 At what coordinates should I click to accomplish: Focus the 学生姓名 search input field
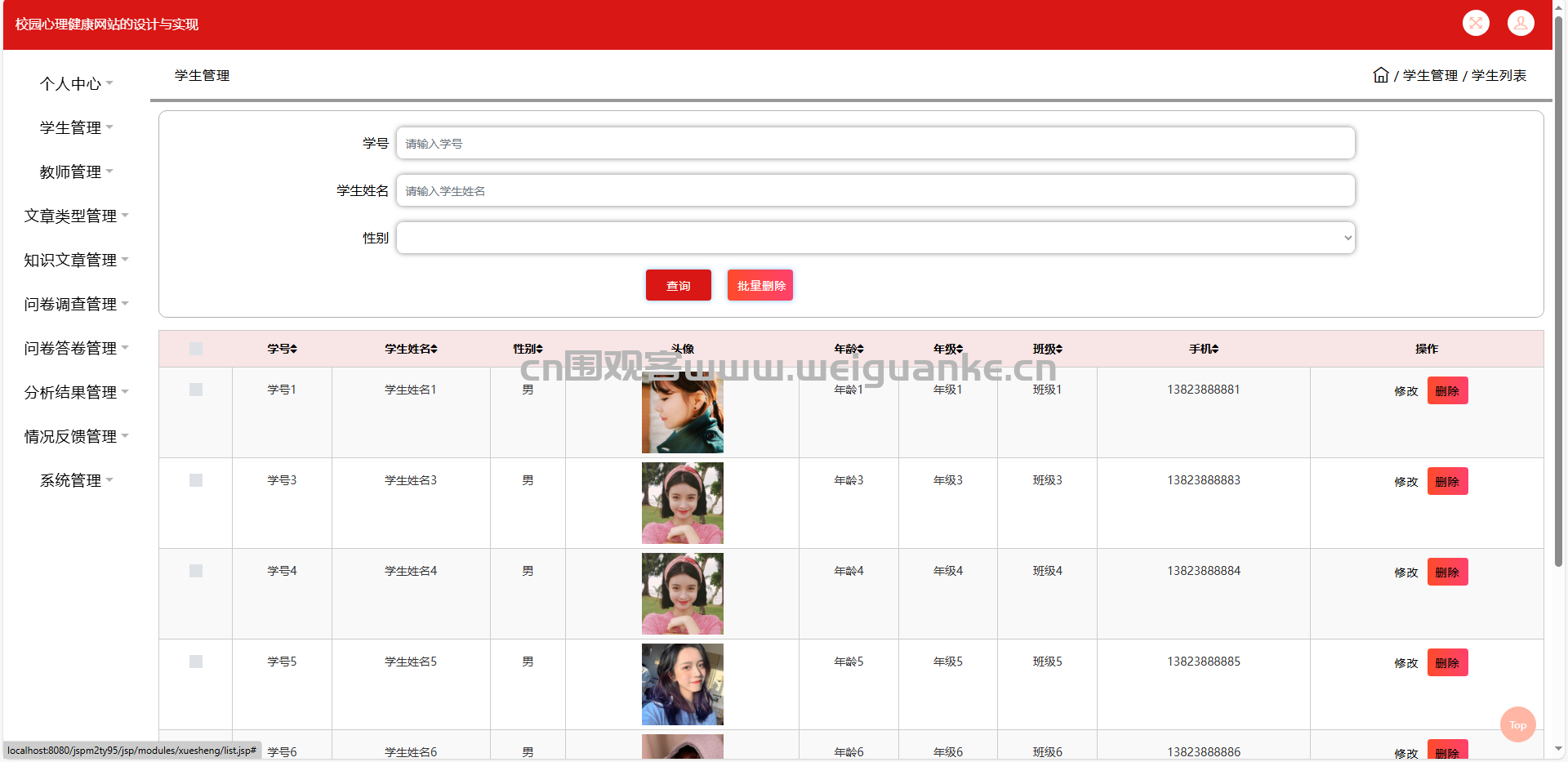[x=875, y=190]
